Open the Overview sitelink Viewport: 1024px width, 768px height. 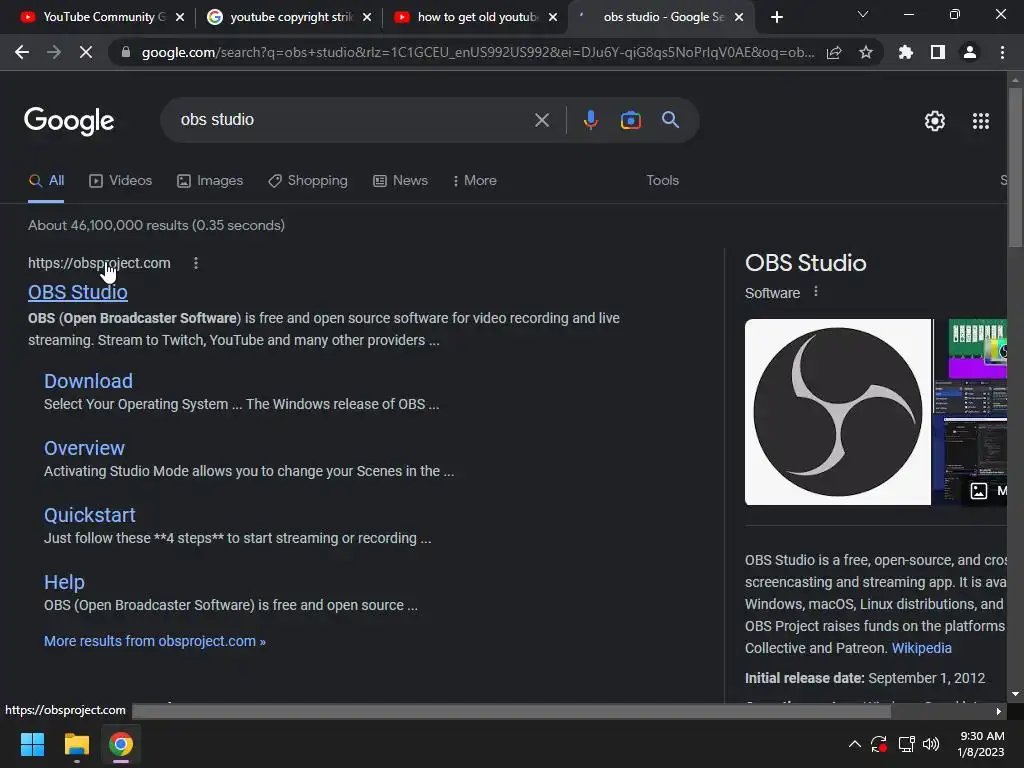[84, 448]
